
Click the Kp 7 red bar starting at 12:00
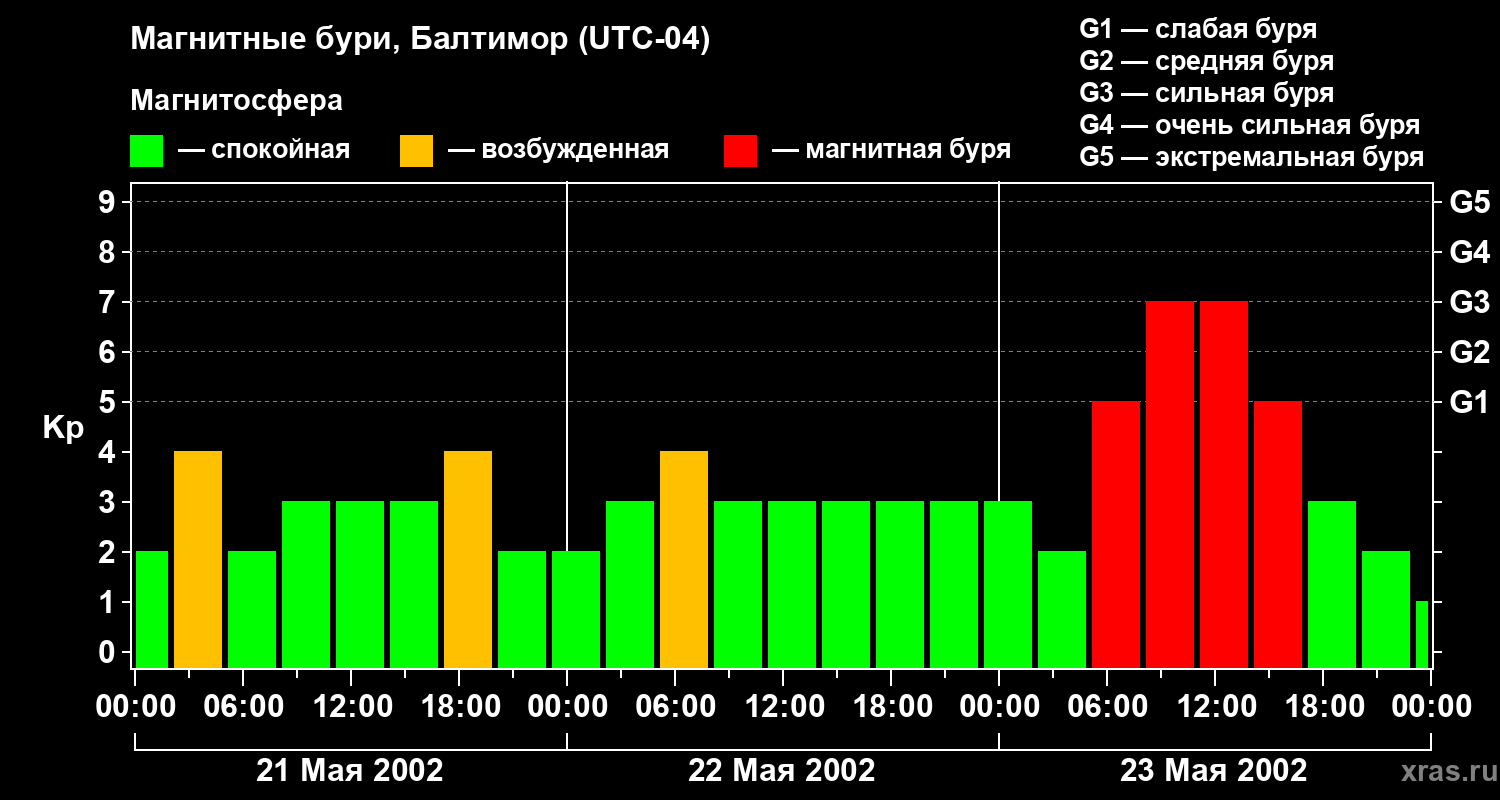click(1224, 485)
